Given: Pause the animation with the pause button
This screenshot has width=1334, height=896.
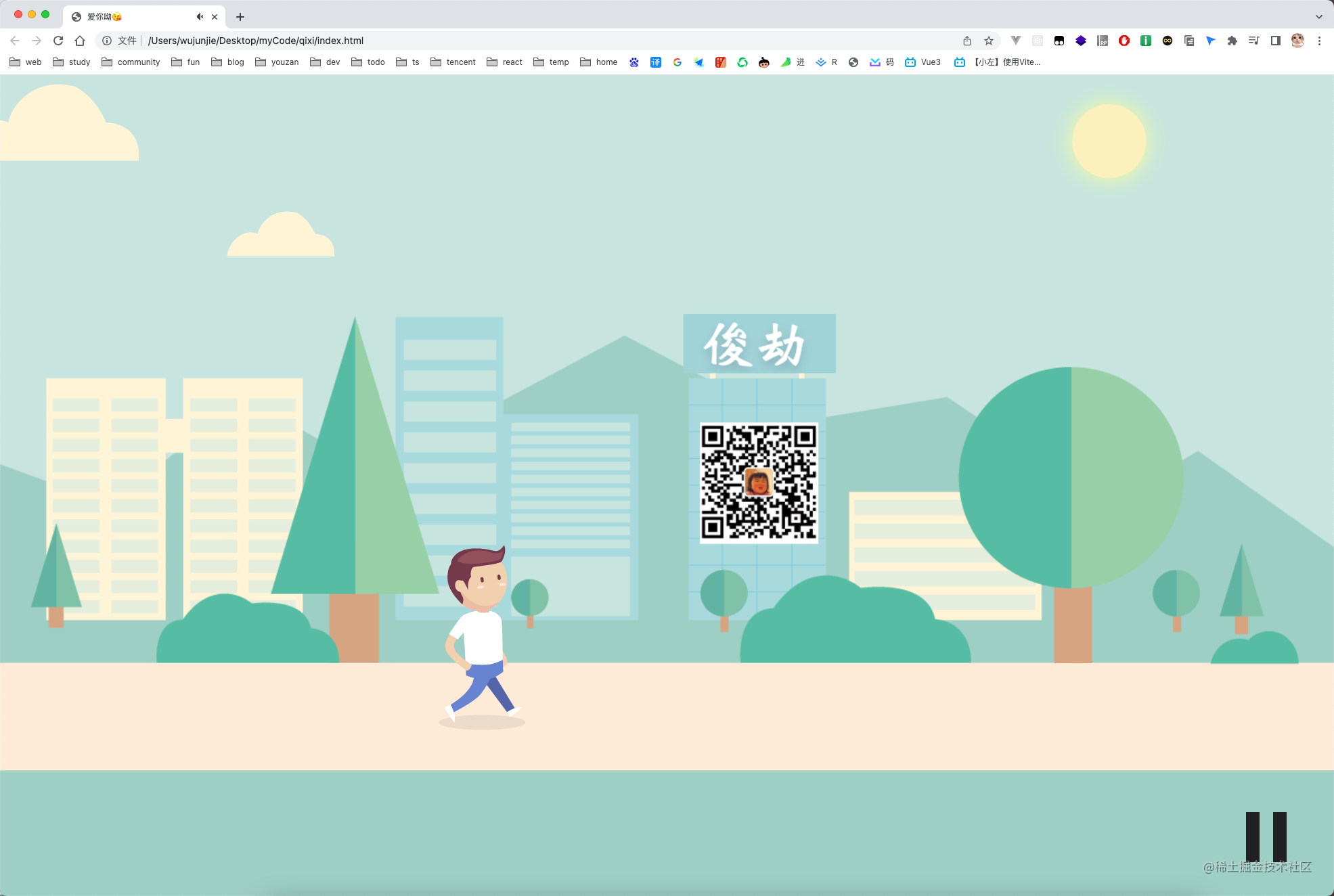Looking at the screenshot, I should tap(1266, 836).
